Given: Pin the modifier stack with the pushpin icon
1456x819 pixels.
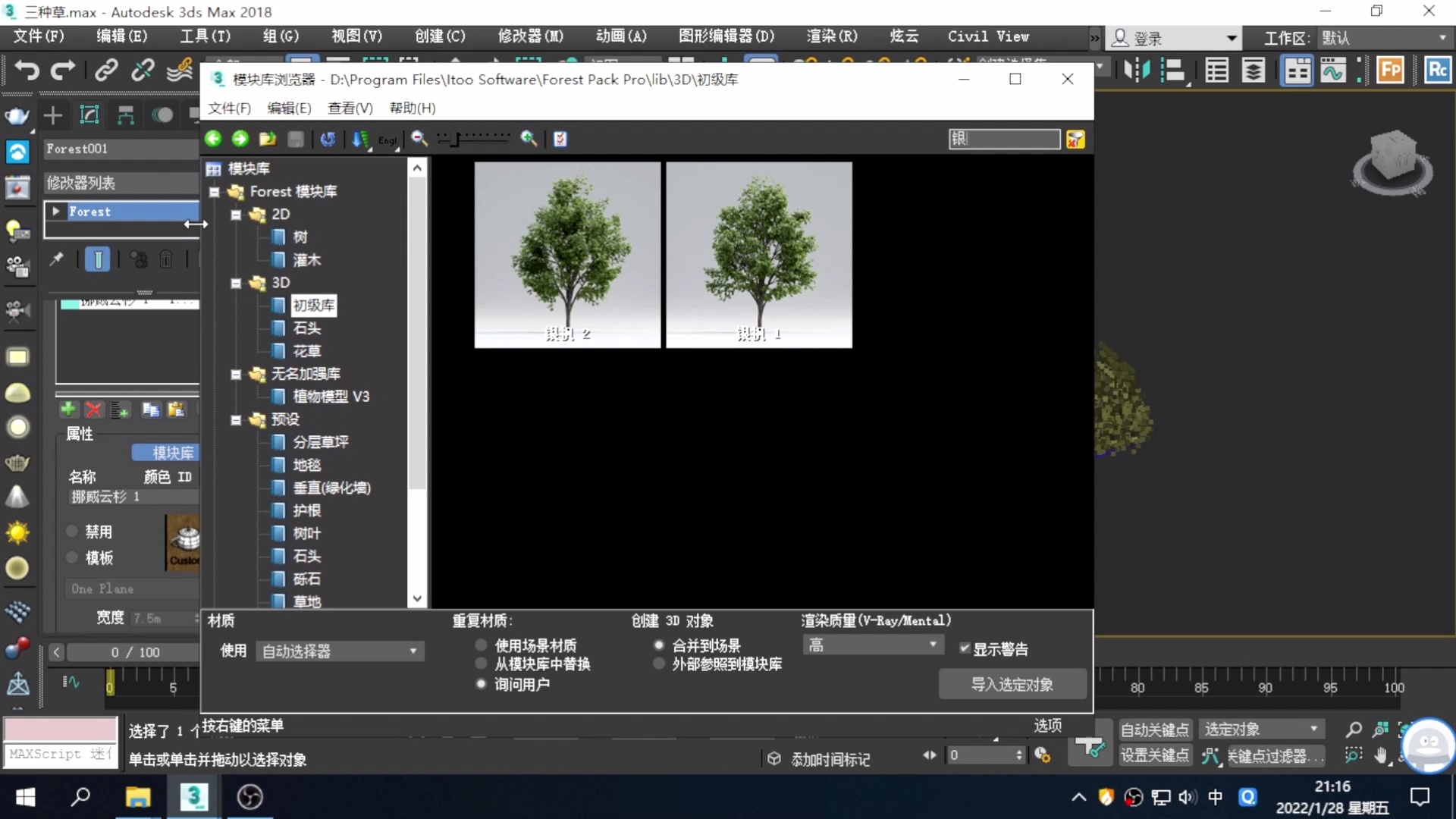Looking at the screenshot, I should (56, 259).
